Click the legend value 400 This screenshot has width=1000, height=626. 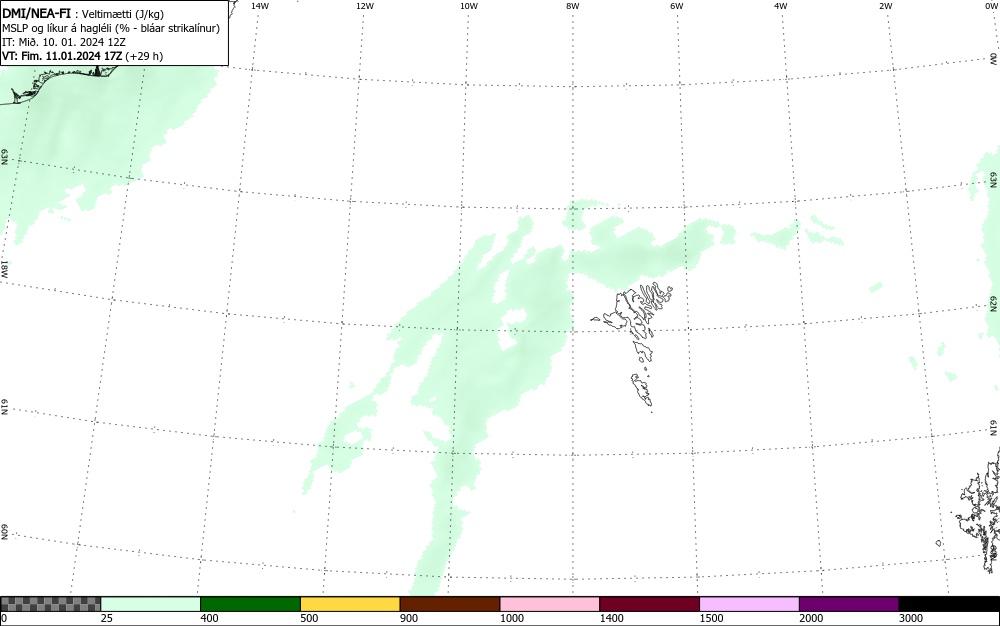209,618
